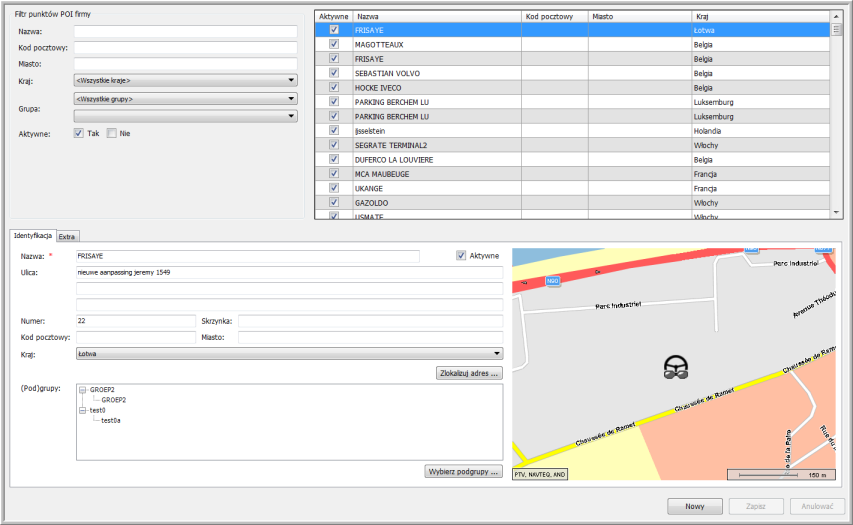Enable the Nie checkbox in the filter
This screenshot has width=853, height=525.
(x=112, y=133)
